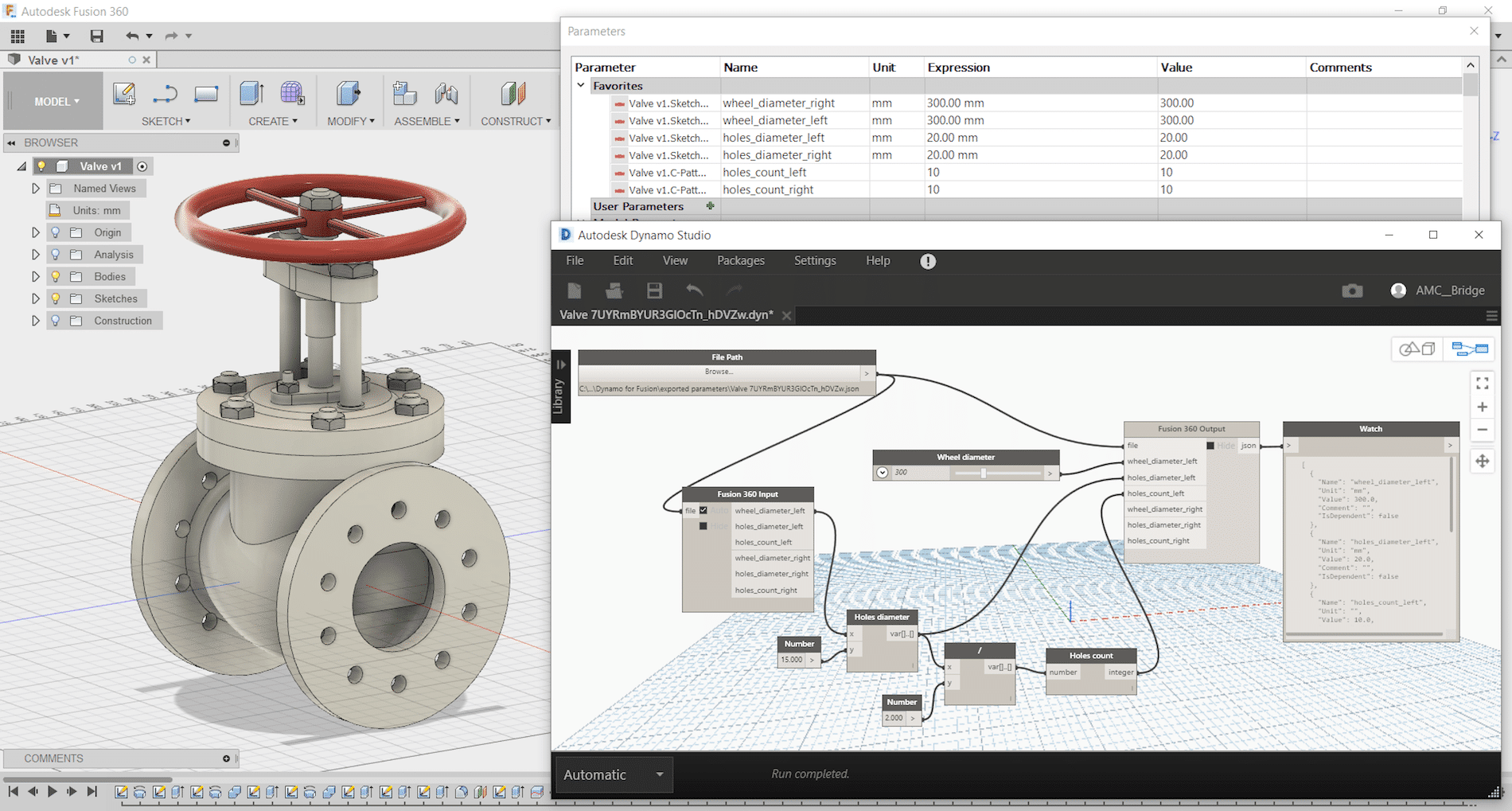Click the Wheel diameter slider handle
This screenshot has width=1512, height=811.
tap(984, 473)
